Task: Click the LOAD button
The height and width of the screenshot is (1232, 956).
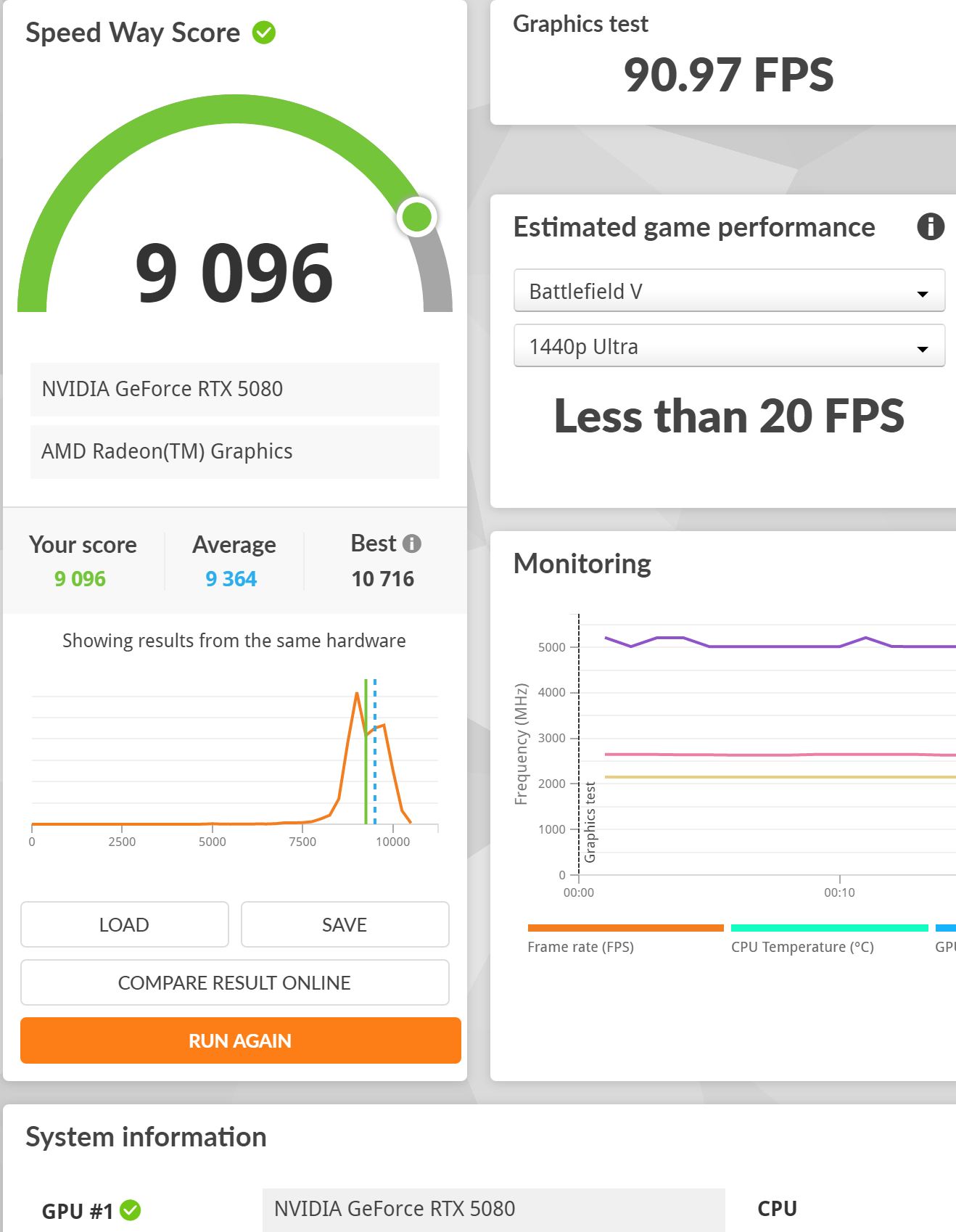Action: coord(125,924)
